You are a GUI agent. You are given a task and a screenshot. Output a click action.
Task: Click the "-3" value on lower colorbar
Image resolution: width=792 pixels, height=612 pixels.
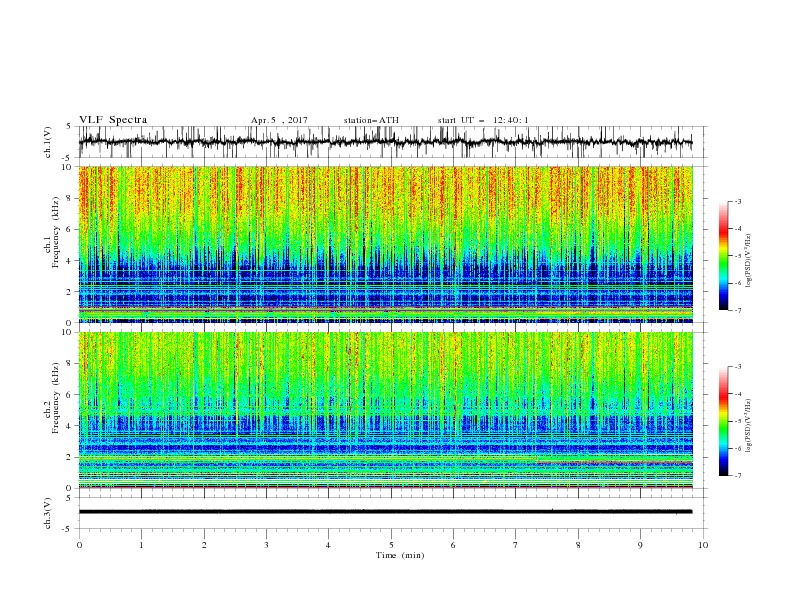(737, 367)
